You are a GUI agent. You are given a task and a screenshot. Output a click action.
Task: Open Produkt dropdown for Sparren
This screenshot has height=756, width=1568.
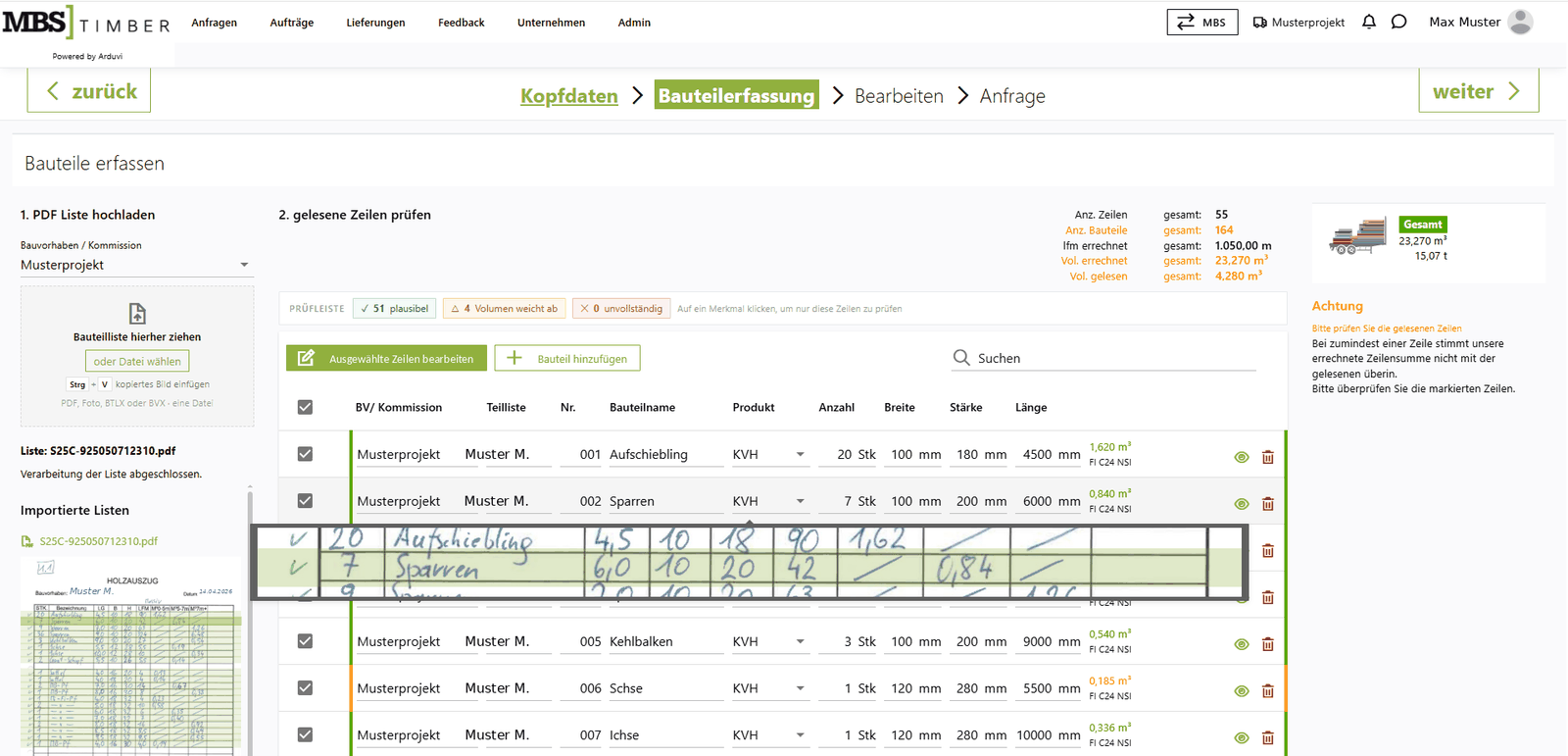coord(769,501)
